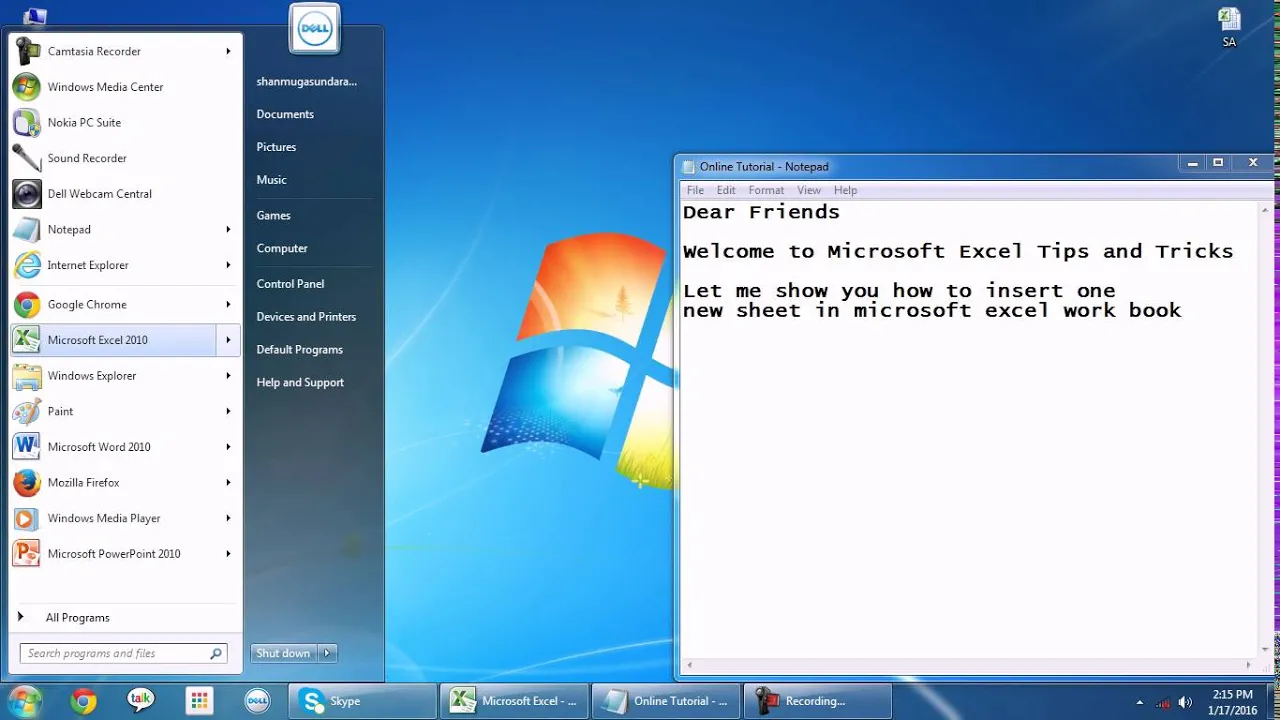Open Windows Media Player icon

[27, 518]
